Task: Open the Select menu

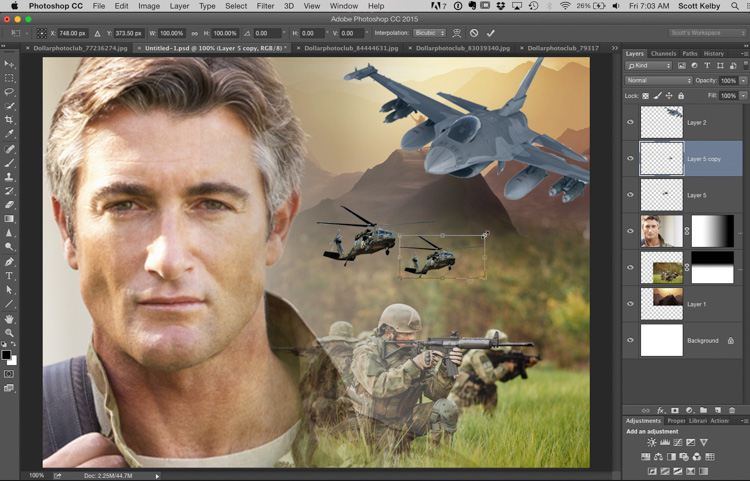Action: pyautogui.click(x=236, y=6)
